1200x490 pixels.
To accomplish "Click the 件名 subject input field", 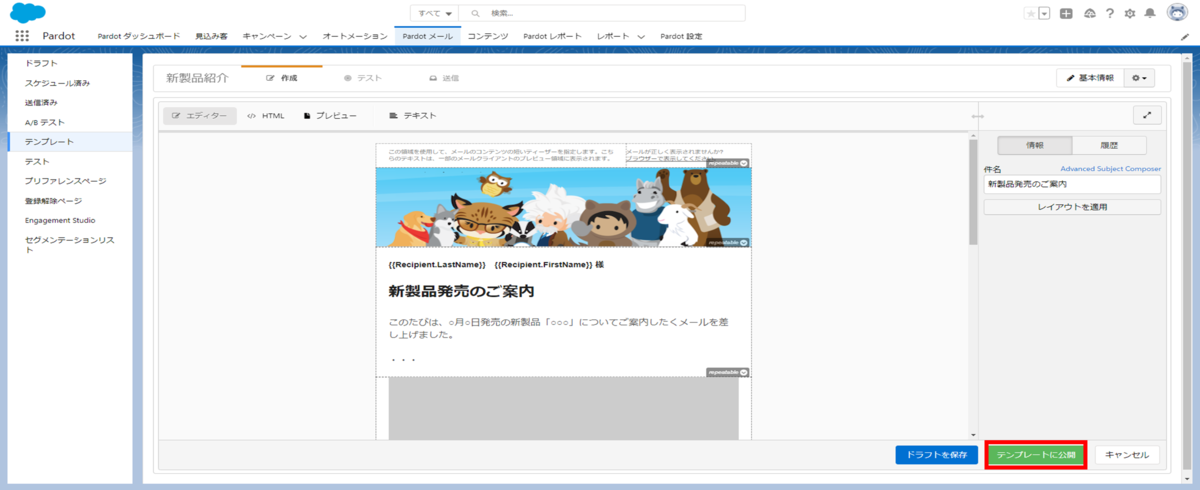I will 1072,185.
